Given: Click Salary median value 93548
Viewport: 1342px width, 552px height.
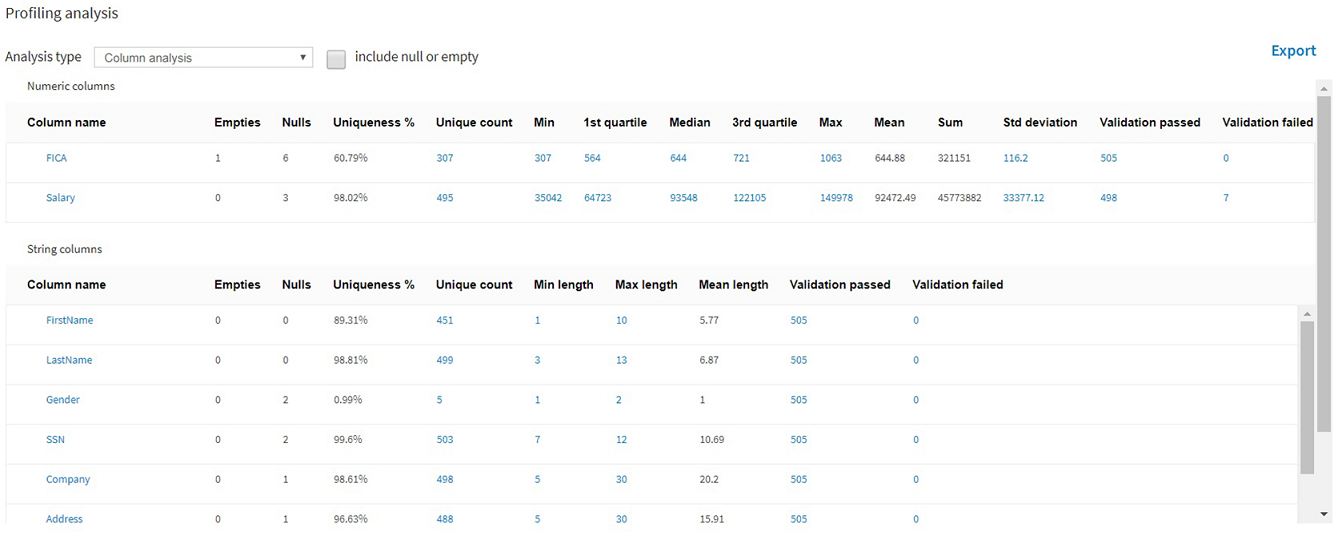Looking at the screenshot, I should point(684,198).
